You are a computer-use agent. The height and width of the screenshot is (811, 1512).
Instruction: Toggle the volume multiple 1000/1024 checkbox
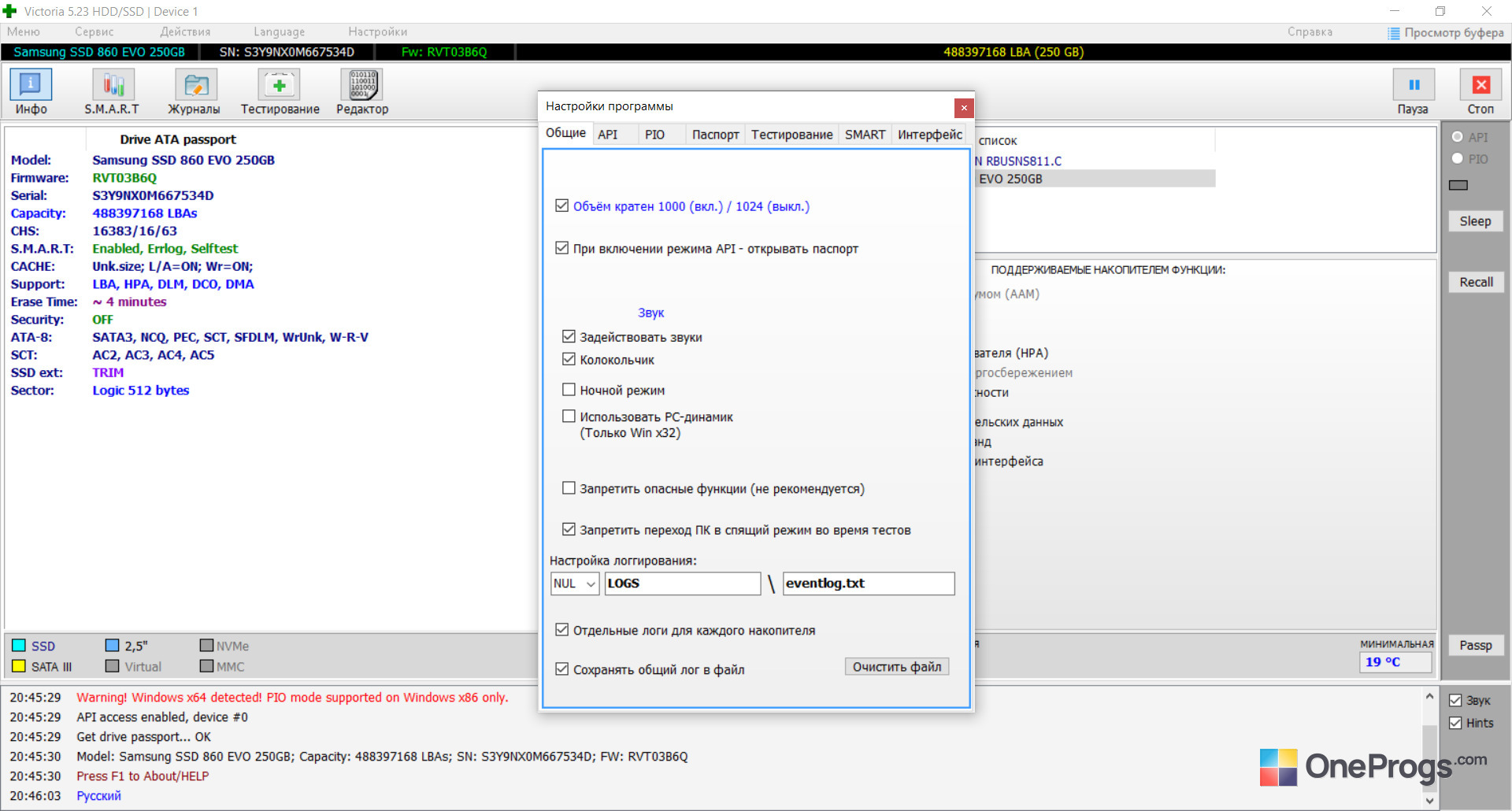[561, 206]
